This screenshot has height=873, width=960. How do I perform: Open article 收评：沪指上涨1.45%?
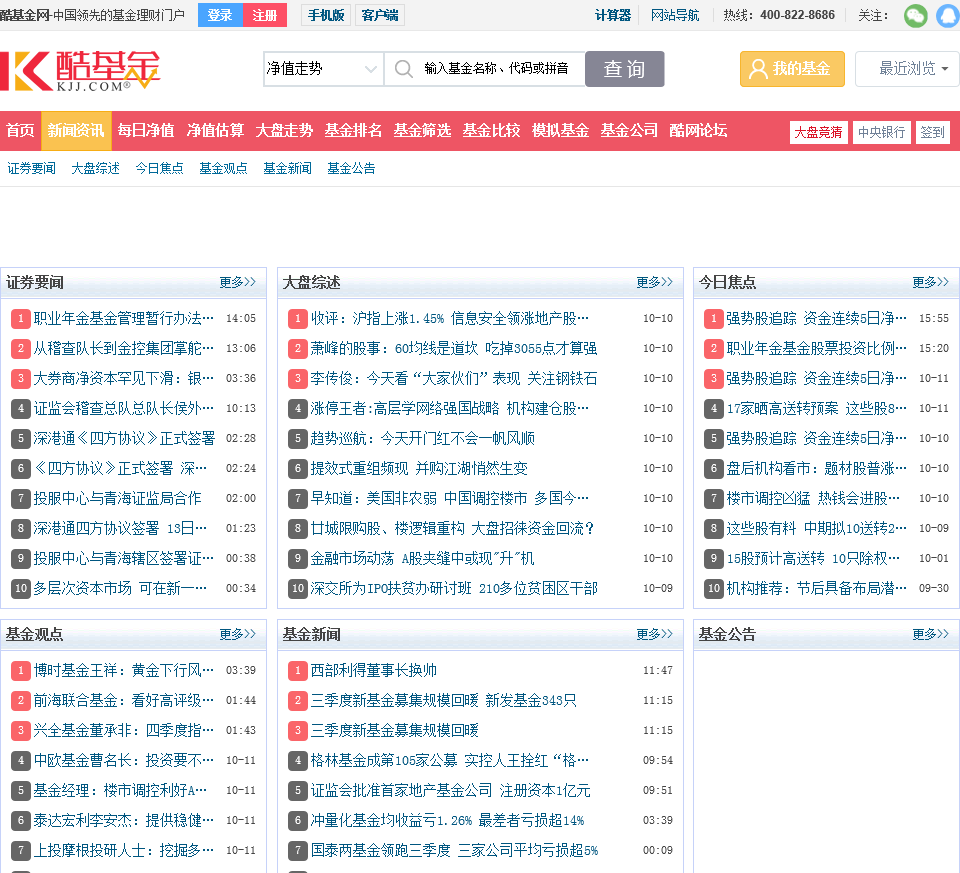point(449,318)
